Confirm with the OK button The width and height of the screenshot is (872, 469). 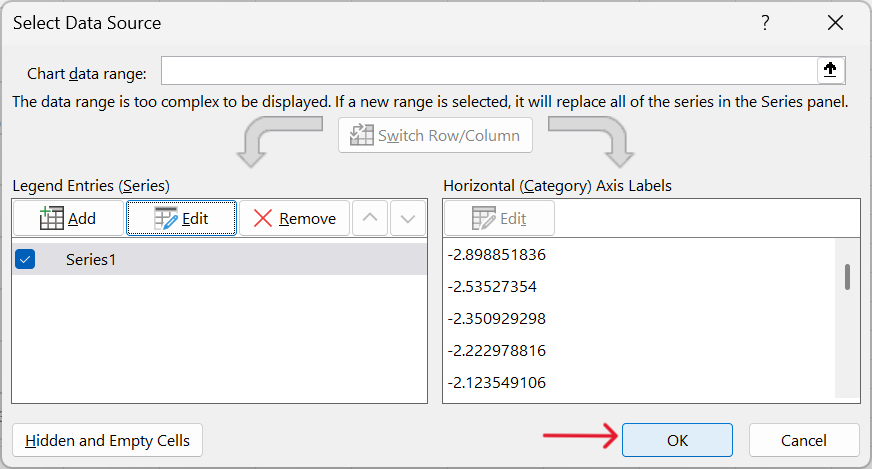tap(677, 440)
